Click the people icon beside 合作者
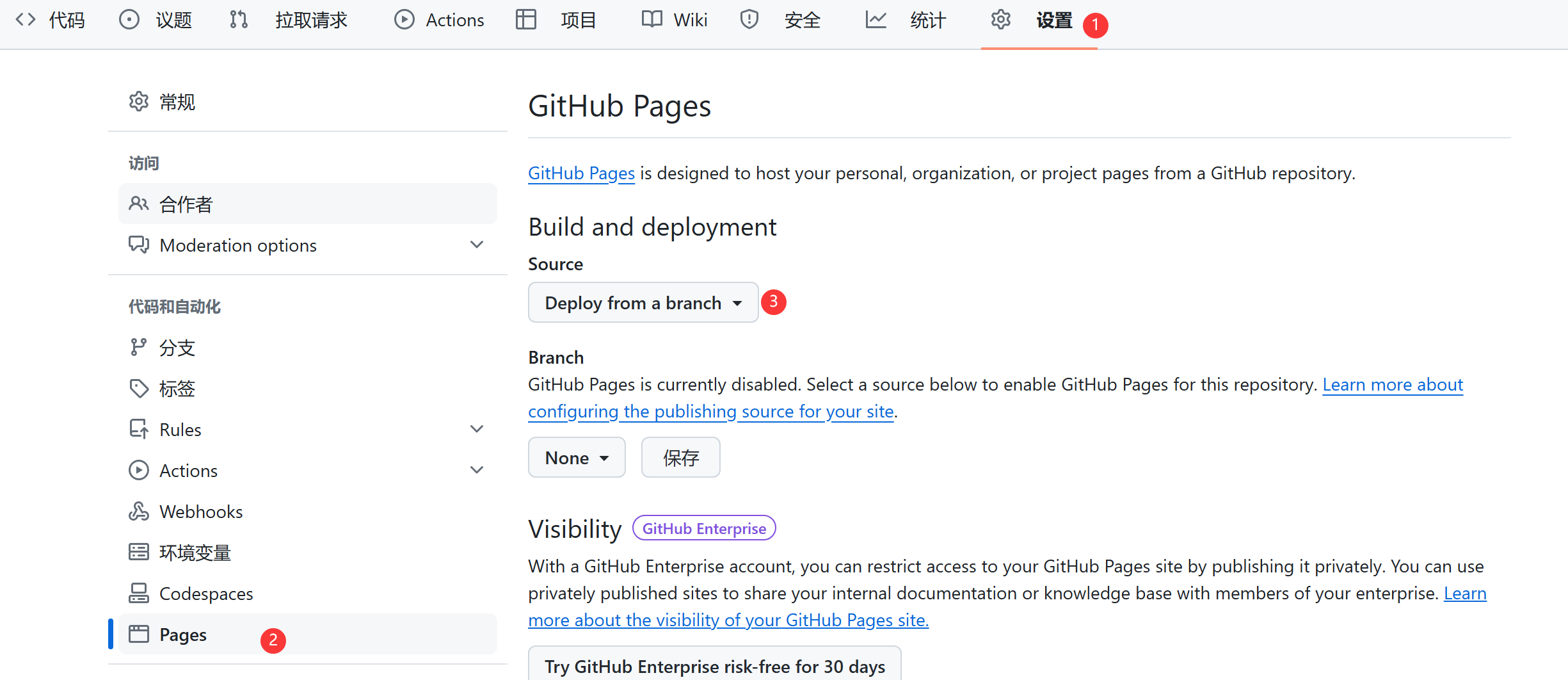 pos(139,204)
